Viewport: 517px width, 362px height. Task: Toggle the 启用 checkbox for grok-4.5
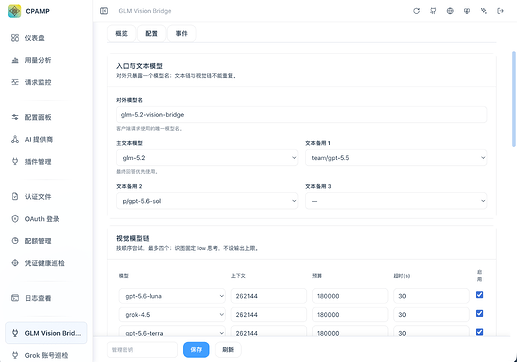479,313
